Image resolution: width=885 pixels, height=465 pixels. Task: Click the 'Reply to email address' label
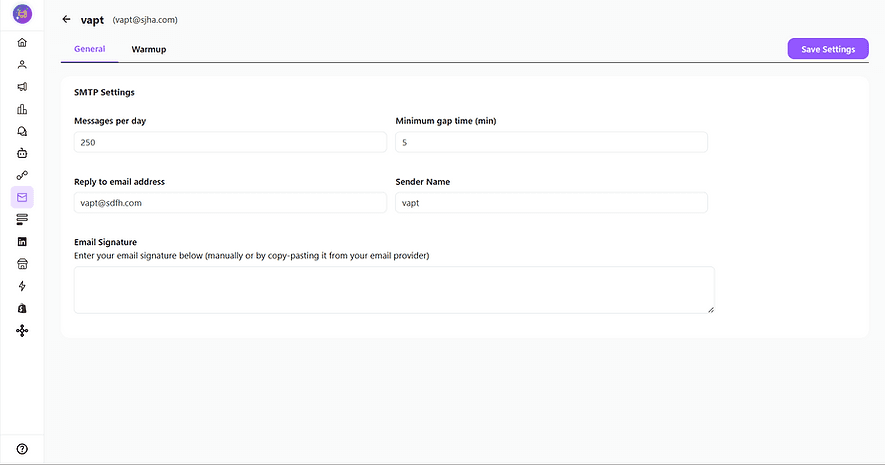tap(120, 182)
